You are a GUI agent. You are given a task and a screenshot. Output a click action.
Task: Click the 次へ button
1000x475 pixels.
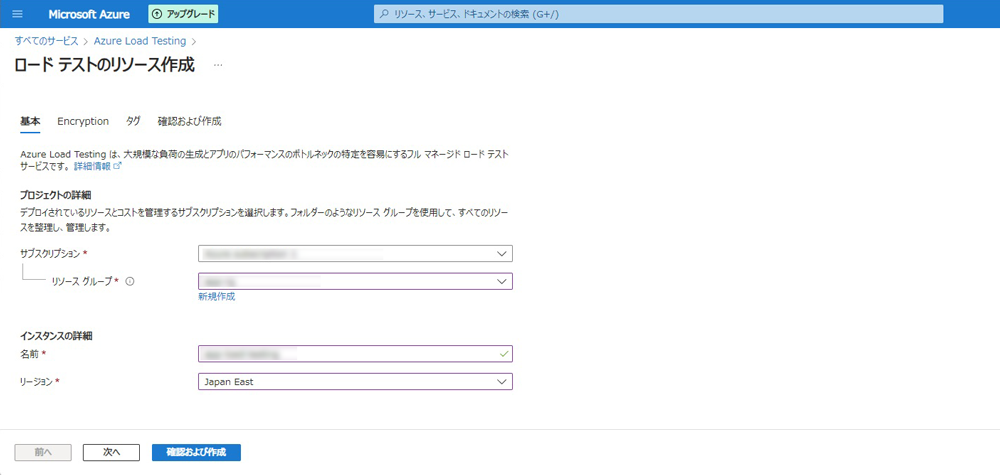coord(112,452)
